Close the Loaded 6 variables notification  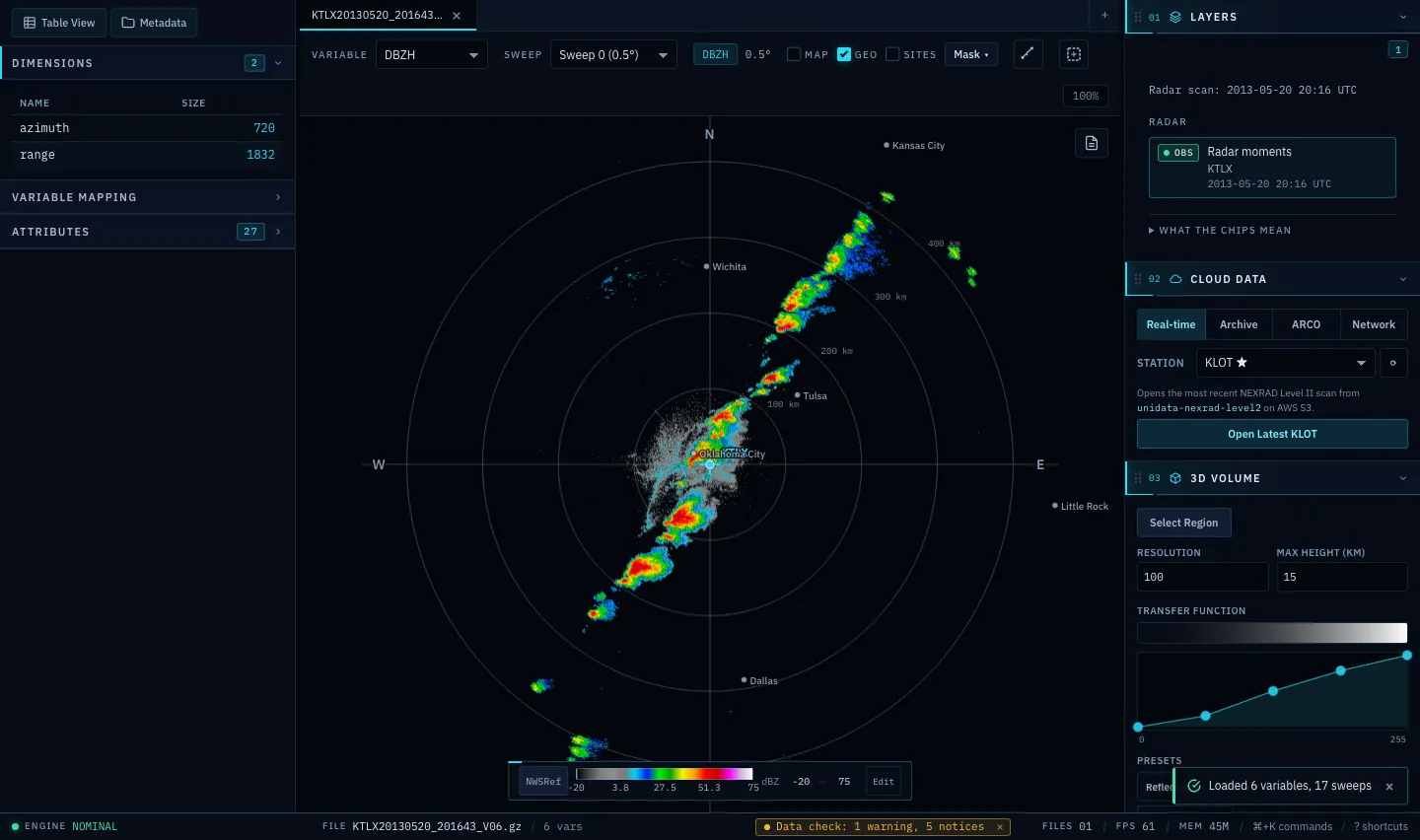[1389, 787]
